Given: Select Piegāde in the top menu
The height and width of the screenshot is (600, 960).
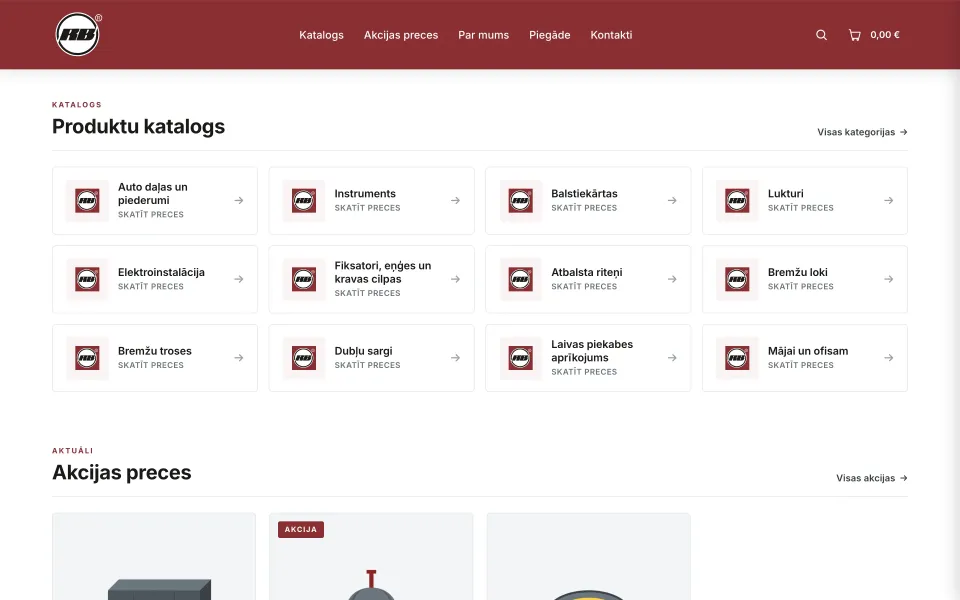Looking at the screenshot, I should tap(550, 35).
